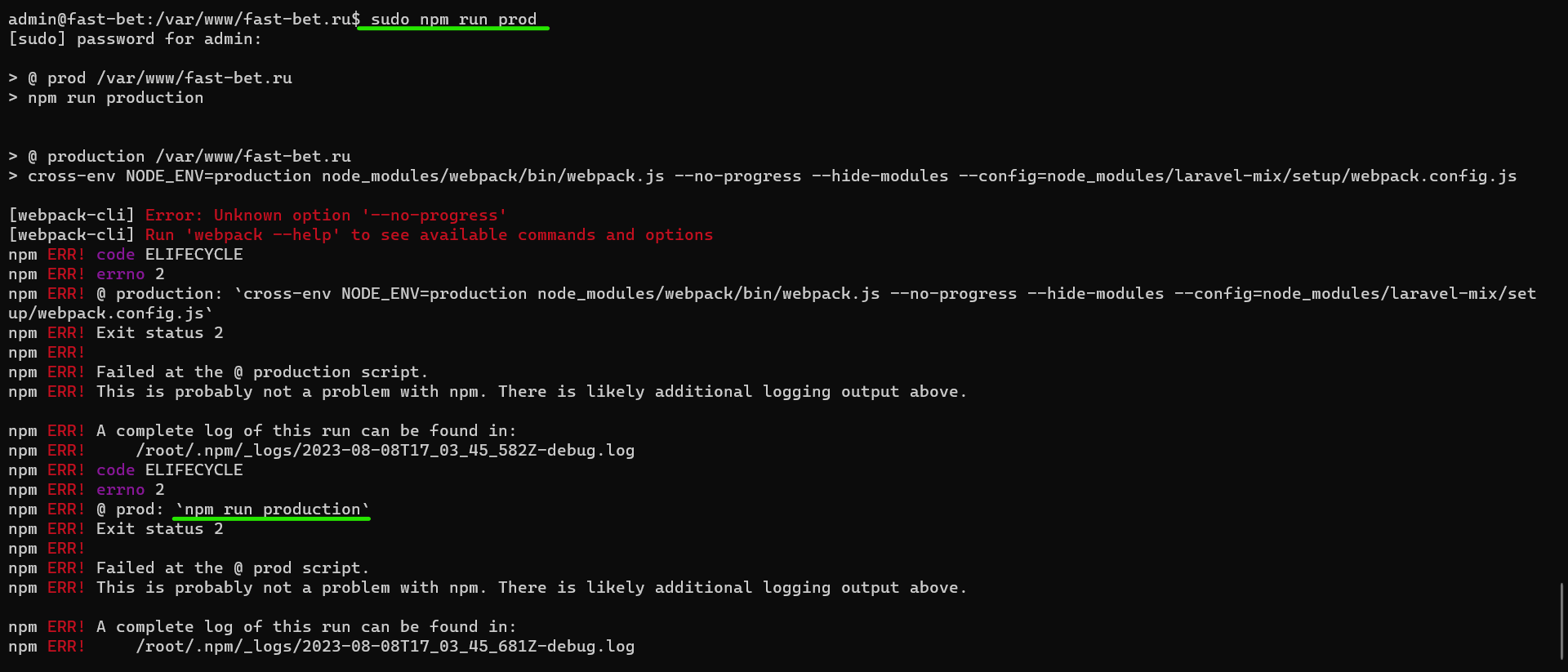This screenshot has width=1568, height=672.
Task: Click the "[sudo] password for admin:" prompt
Action: [x=135, y=39]
